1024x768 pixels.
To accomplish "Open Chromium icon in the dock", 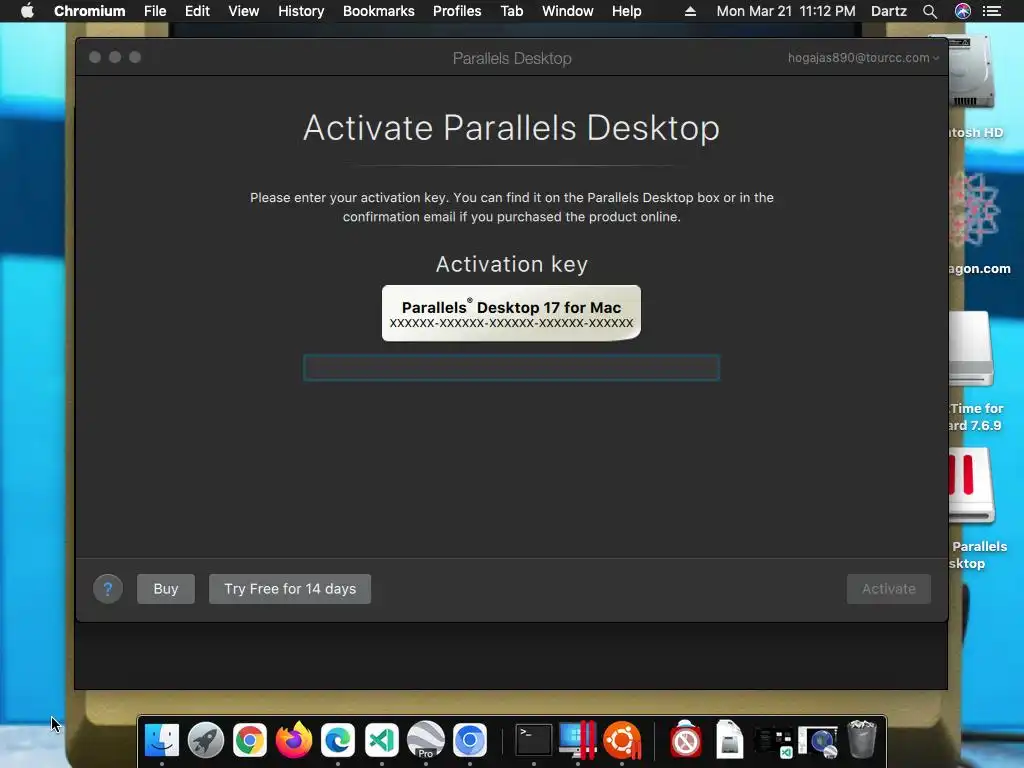I will tap(470, 740).
